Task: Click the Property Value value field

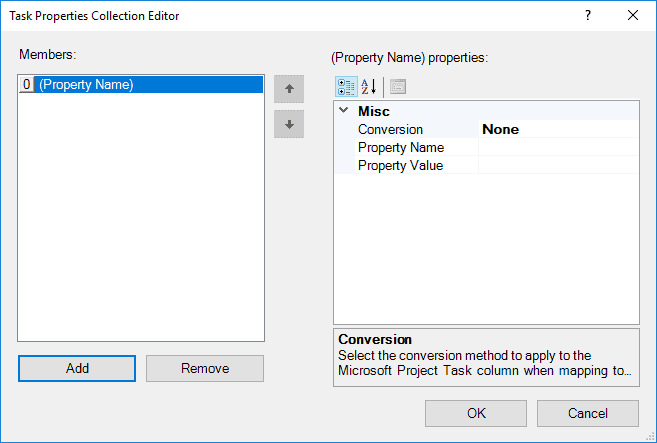Action: tap(559, 166)
